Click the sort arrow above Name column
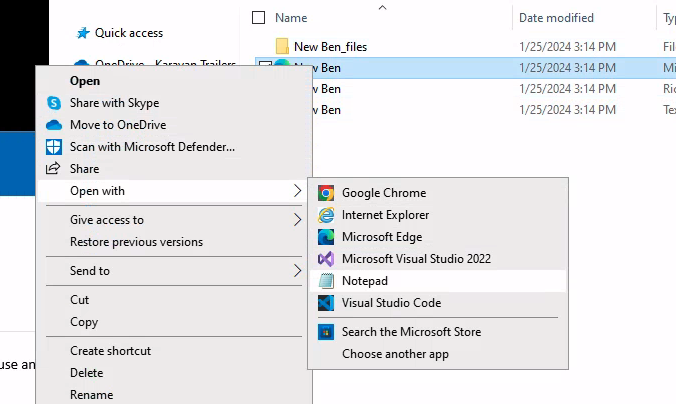Viewport: 676px width, 404px height. [382, 7]
